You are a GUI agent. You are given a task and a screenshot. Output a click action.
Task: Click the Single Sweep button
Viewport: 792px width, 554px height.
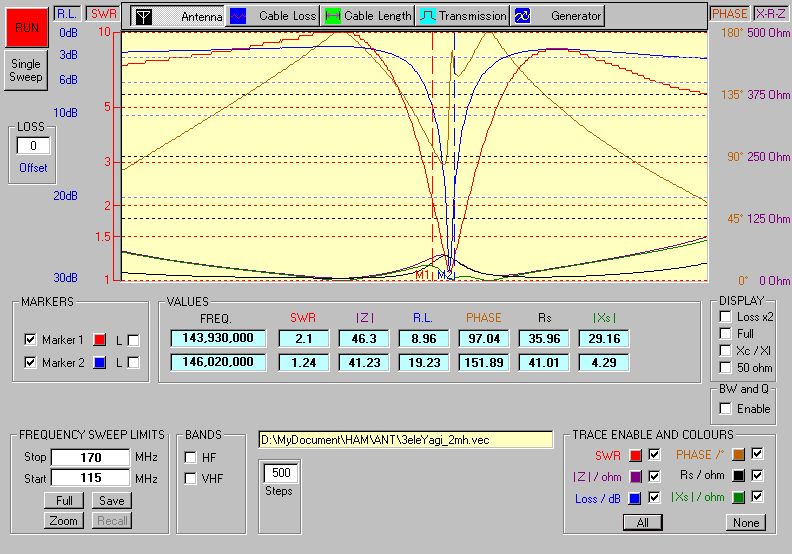(x=26, y=70)
